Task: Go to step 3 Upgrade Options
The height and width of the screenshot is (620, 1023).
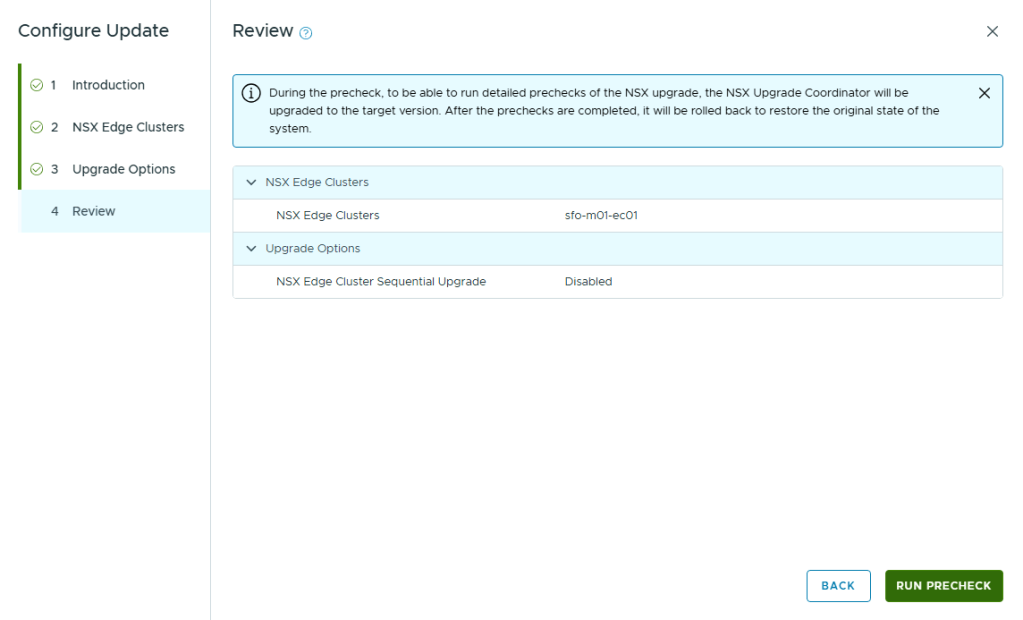Action: pos(123,169)
